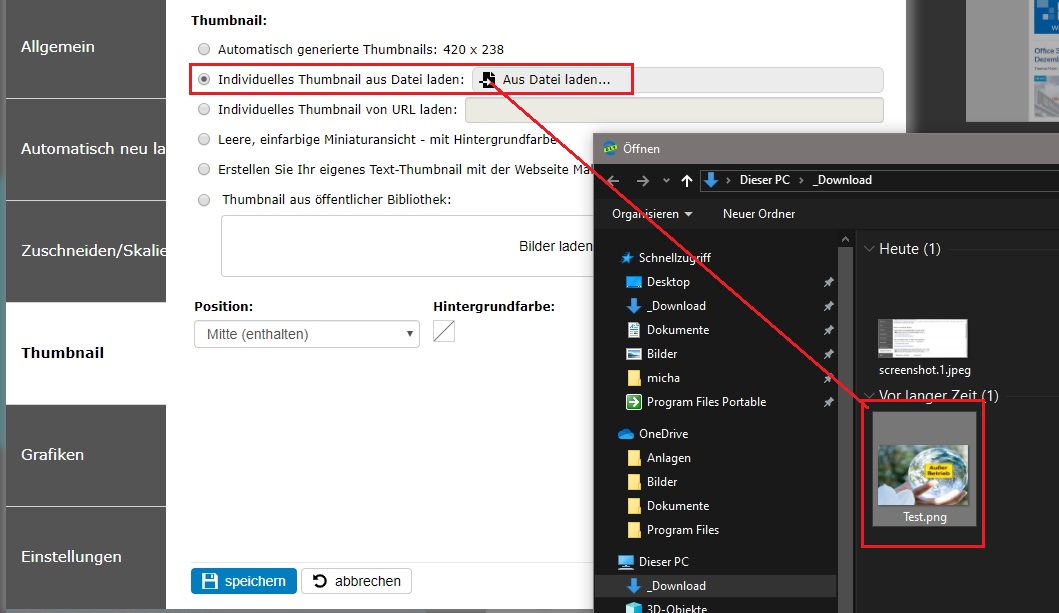Image resolution: width=1059 pixels, height=613 pixels.
Task: Click the speichern button
Action: 243,581
